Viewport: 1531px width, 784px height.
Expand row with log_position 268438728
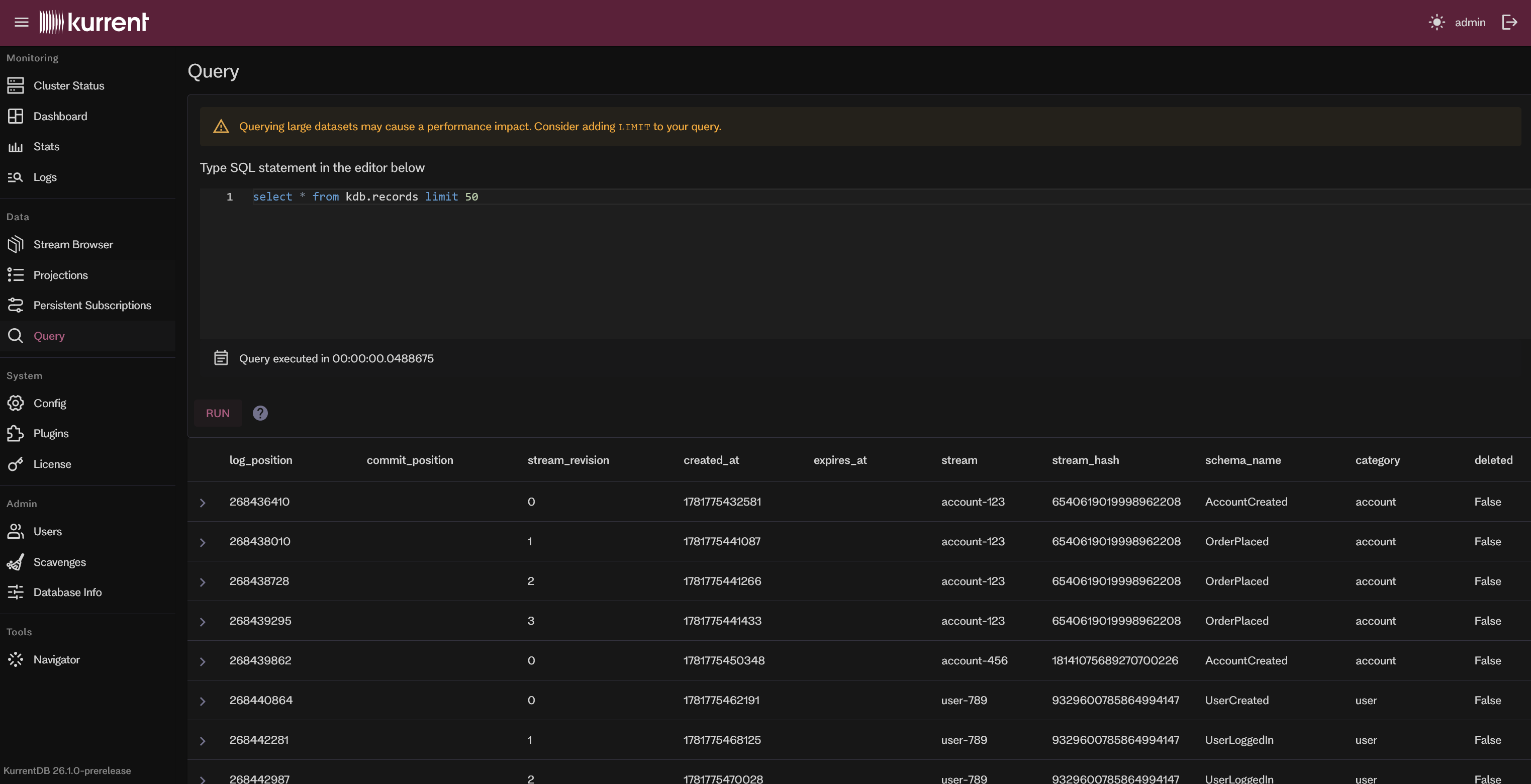pyautogui.click(x=203, y=582)
